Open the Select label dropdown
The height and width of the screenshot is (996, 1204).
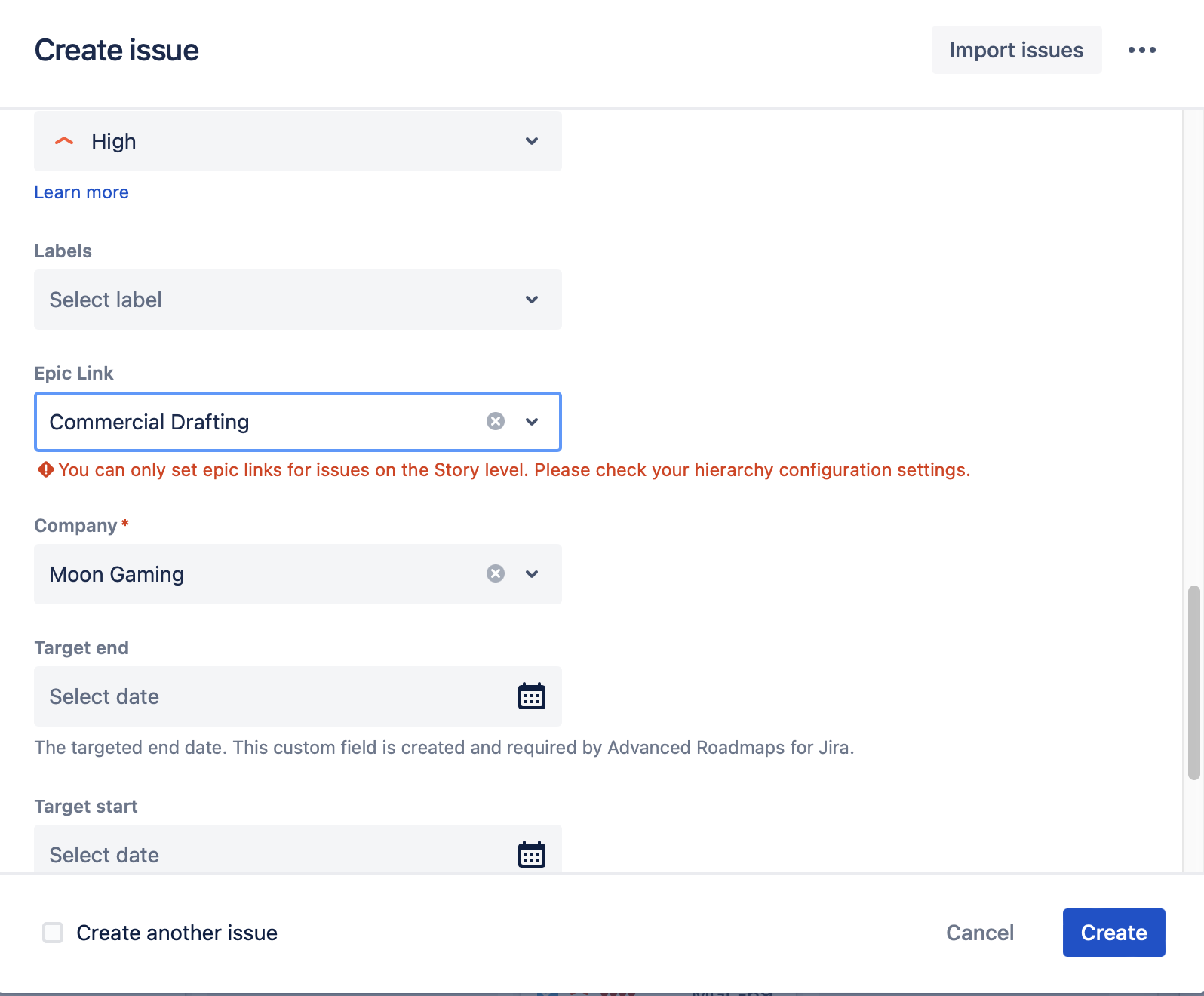[x=297, y=300]
